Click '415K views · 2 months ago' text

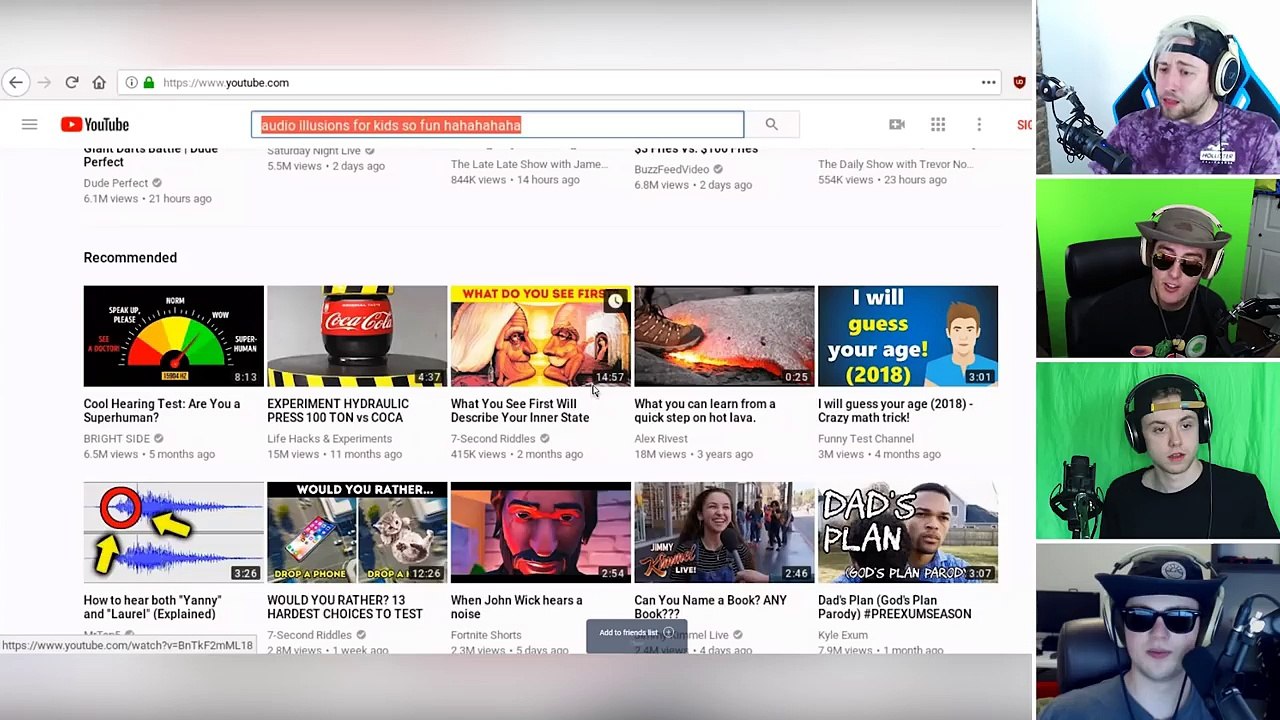[517, 454]
